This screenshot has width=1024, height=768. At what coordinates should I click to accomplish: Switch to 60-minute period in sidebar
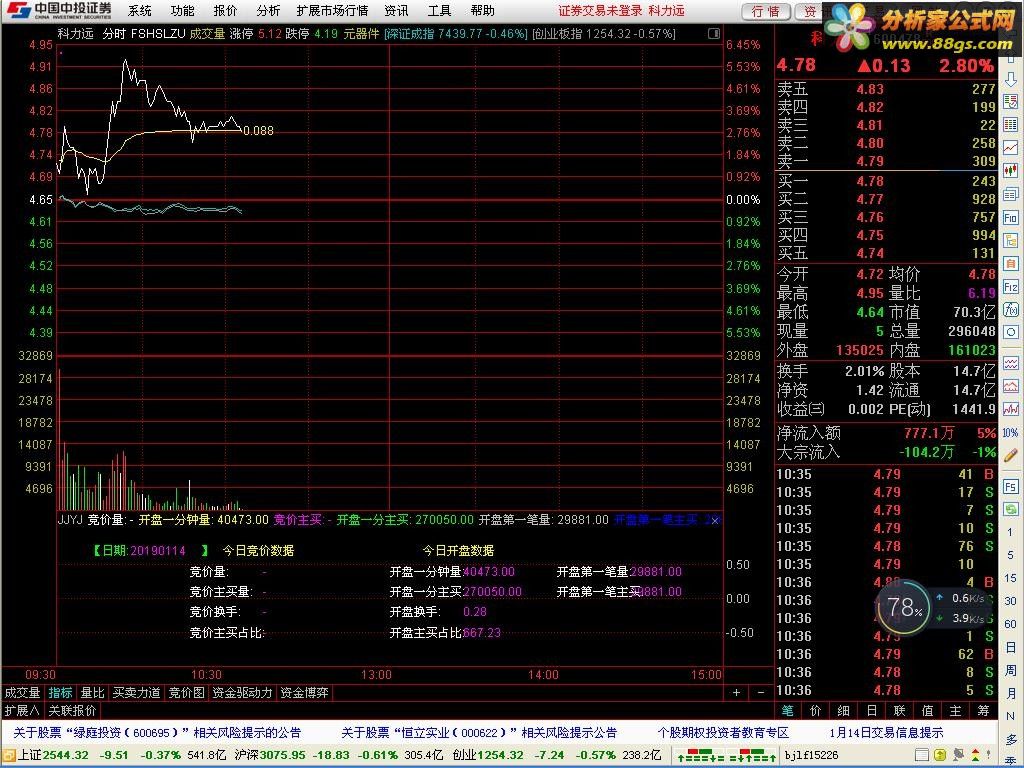pos(1010,624)
